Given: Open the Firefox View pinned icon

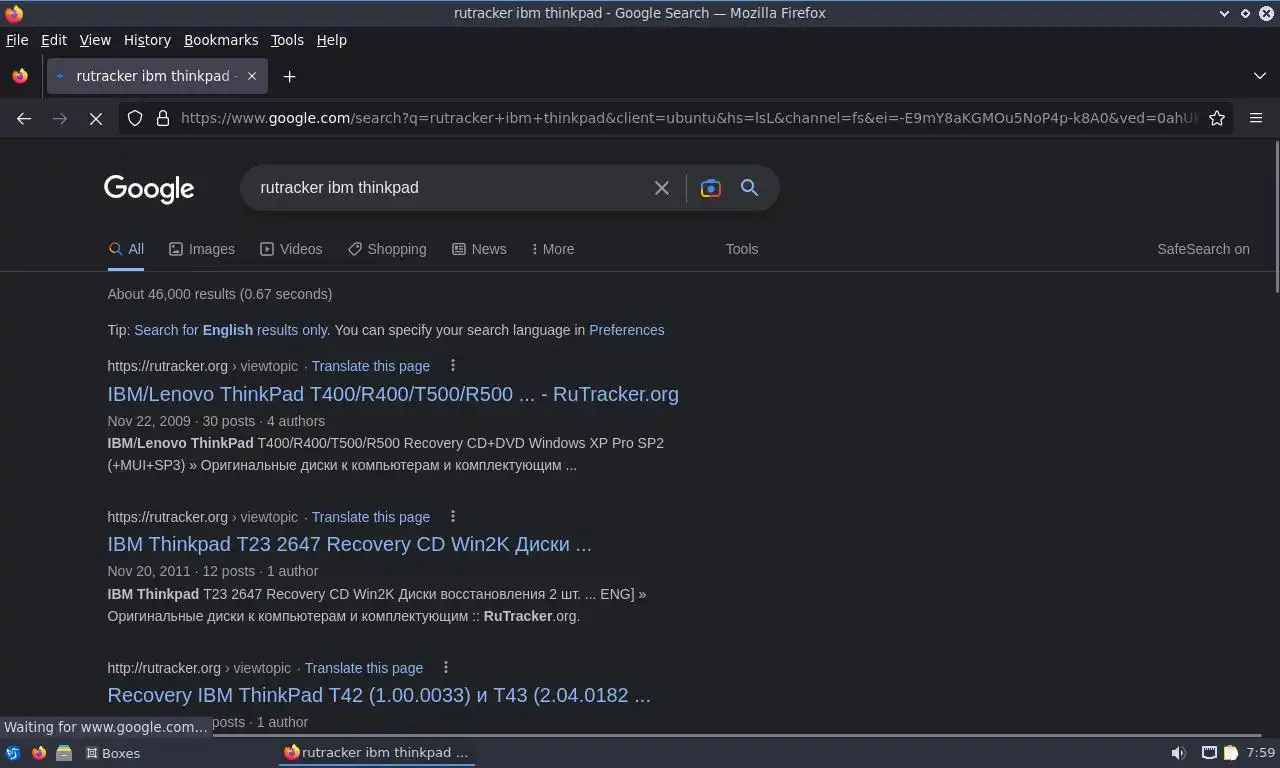Looking at the screenshot, I should tap(20, 76).
